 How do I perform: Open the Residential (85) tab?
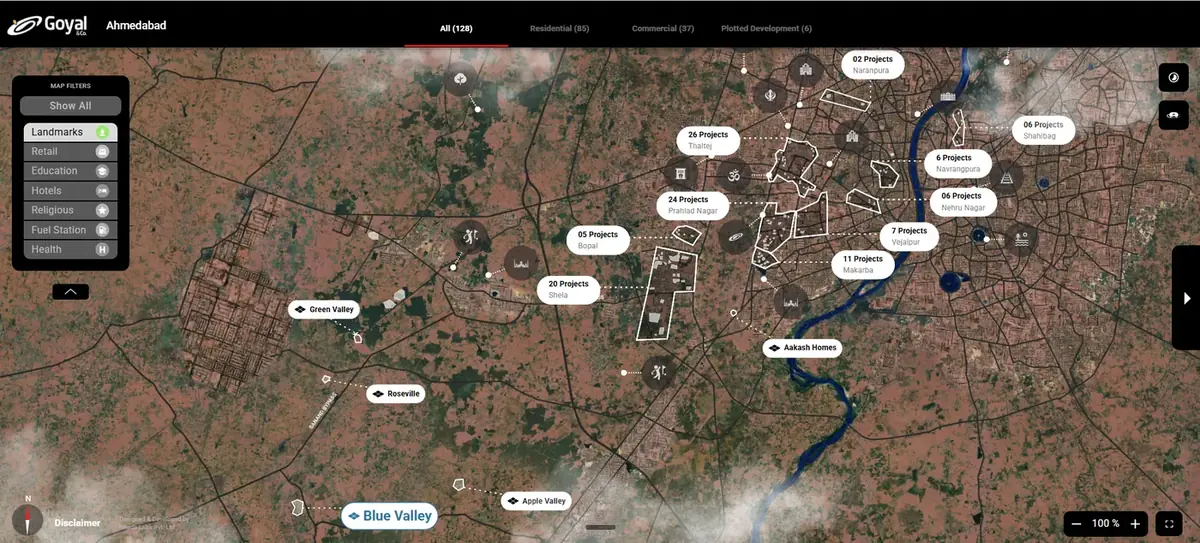point(559,28)
